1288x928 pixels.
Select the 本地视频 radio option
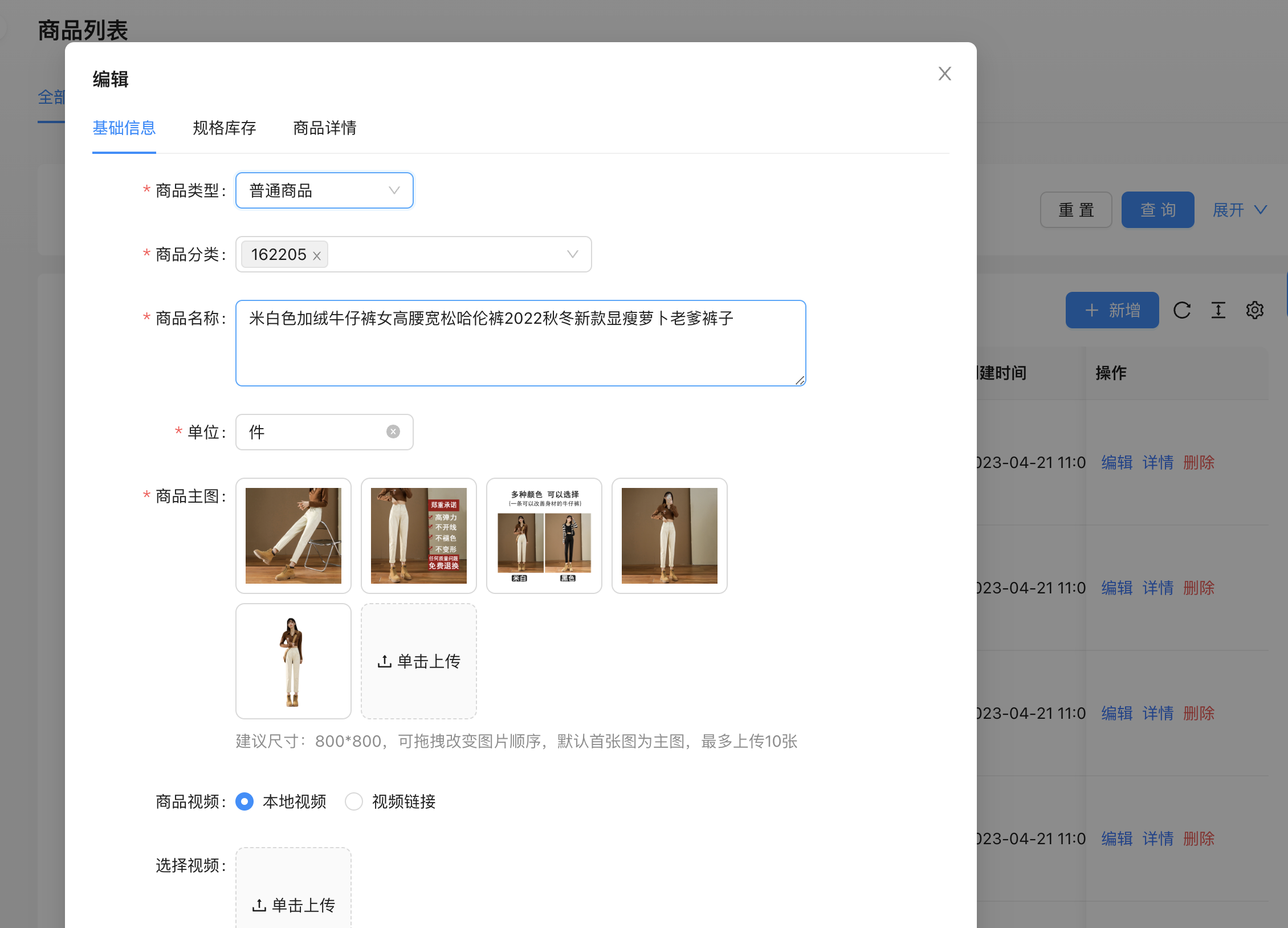pyautogui.click(x=244, y=801)
